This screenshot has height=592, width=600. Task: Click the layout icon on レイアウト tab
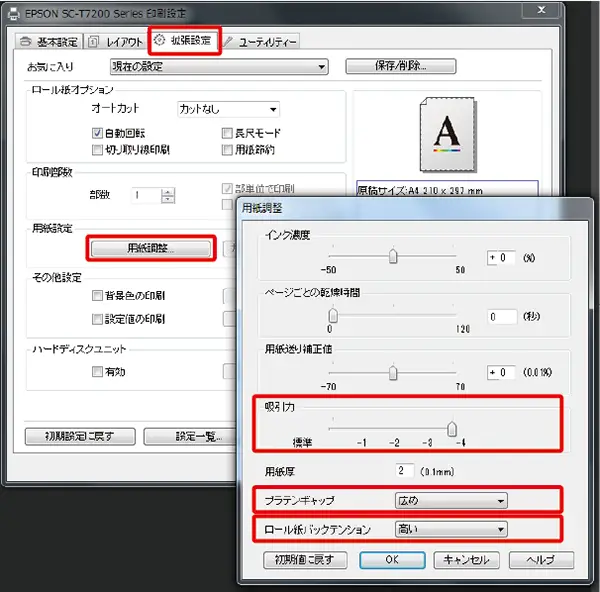(93, 41)
